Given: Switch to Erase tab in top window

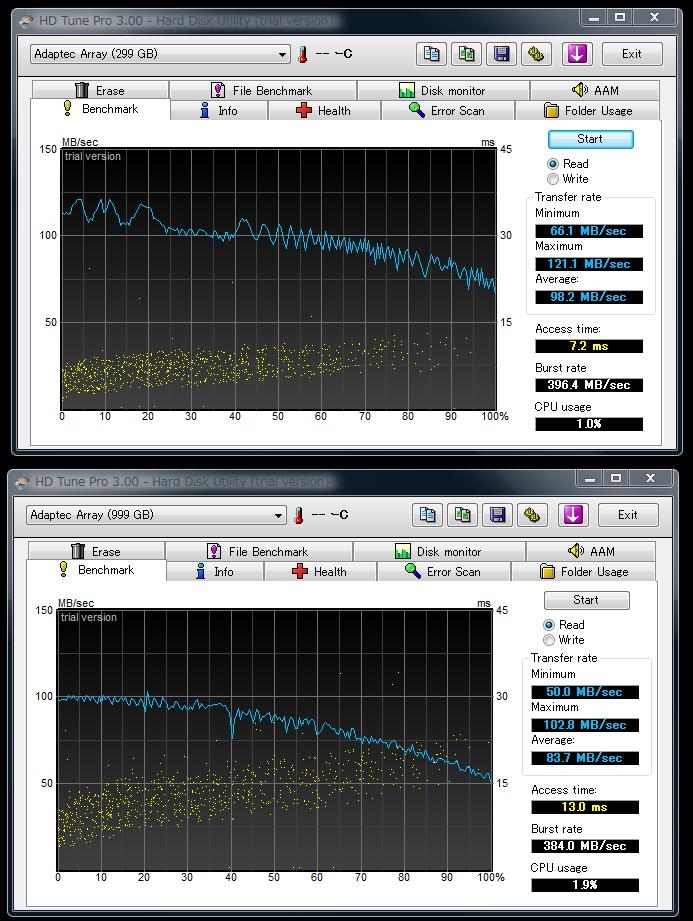Looking at the screenshot, I should coord(100,90).
